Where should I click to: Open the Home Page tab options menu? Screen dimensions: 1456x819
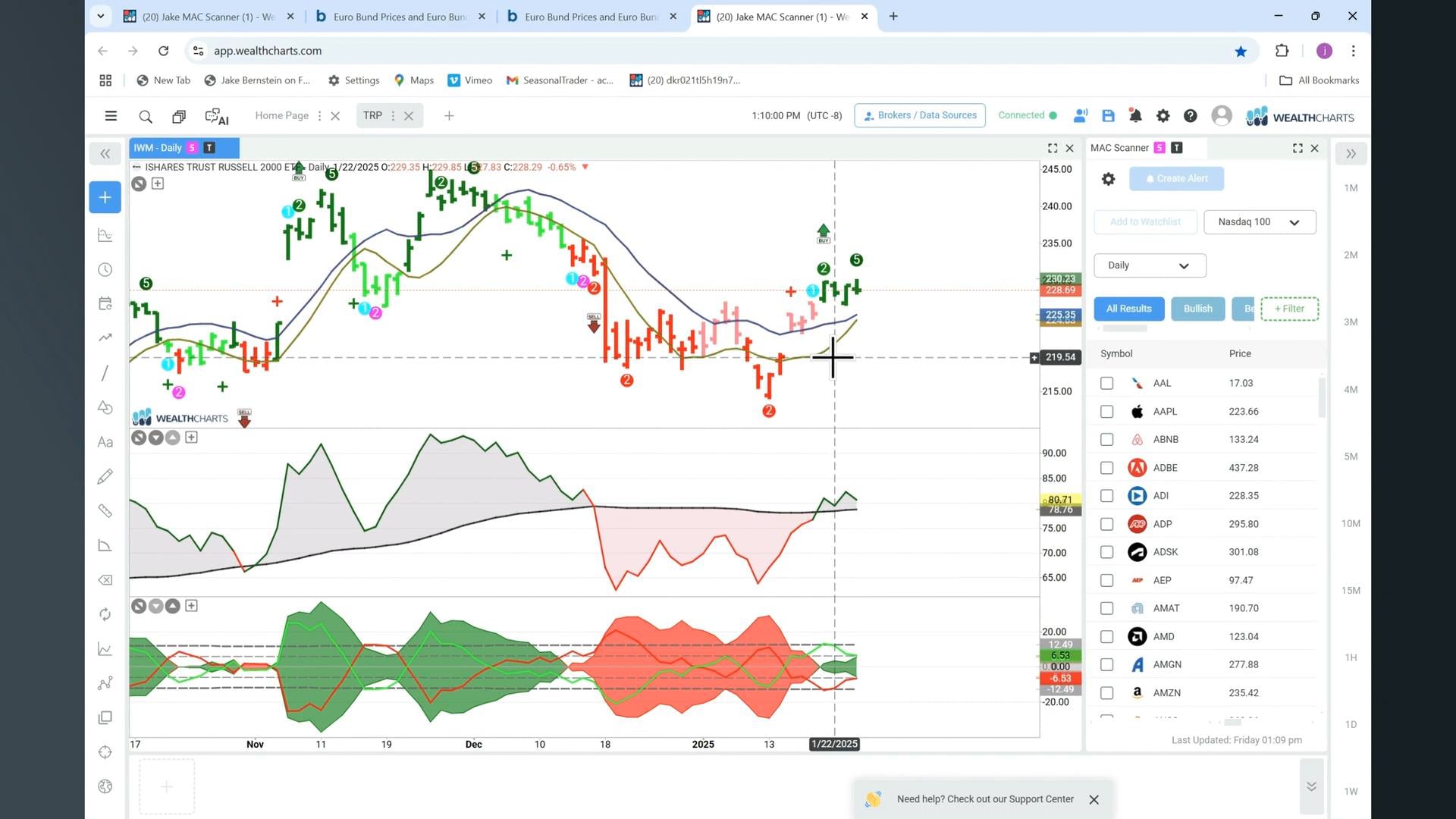(319, 116)
